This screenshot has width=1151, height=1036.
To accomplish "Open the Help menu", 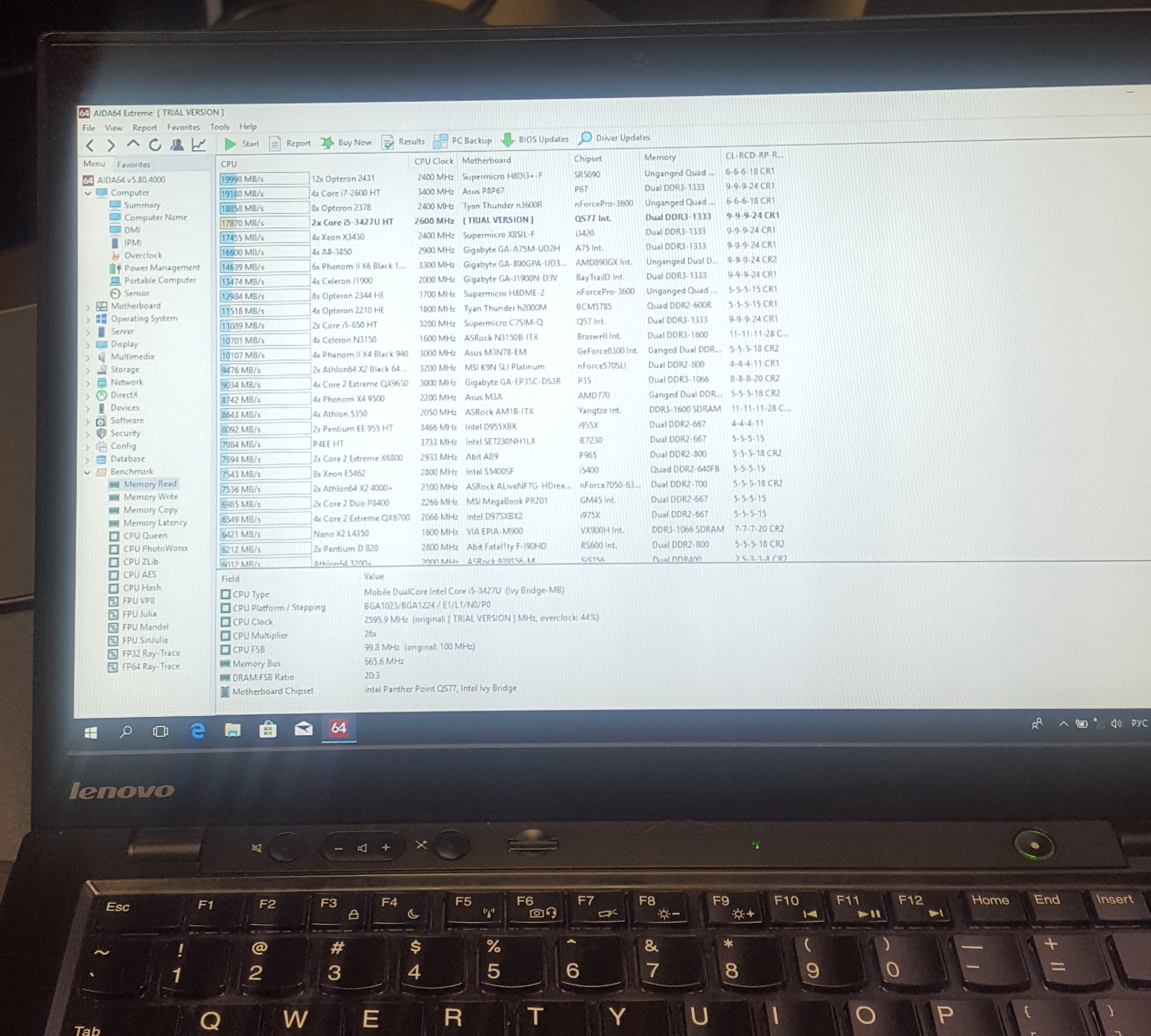I will 247,126.
